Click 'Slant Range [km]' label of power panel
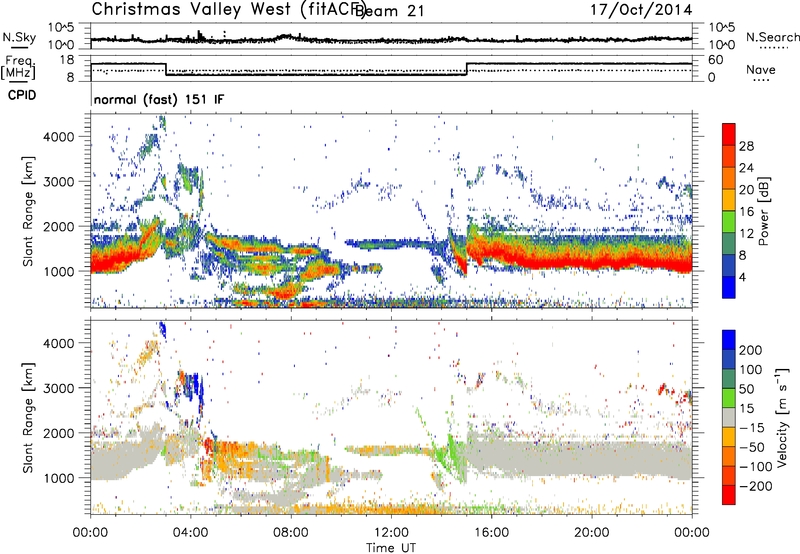Screen dimensions: 800x554 click(x=28, y=211)
